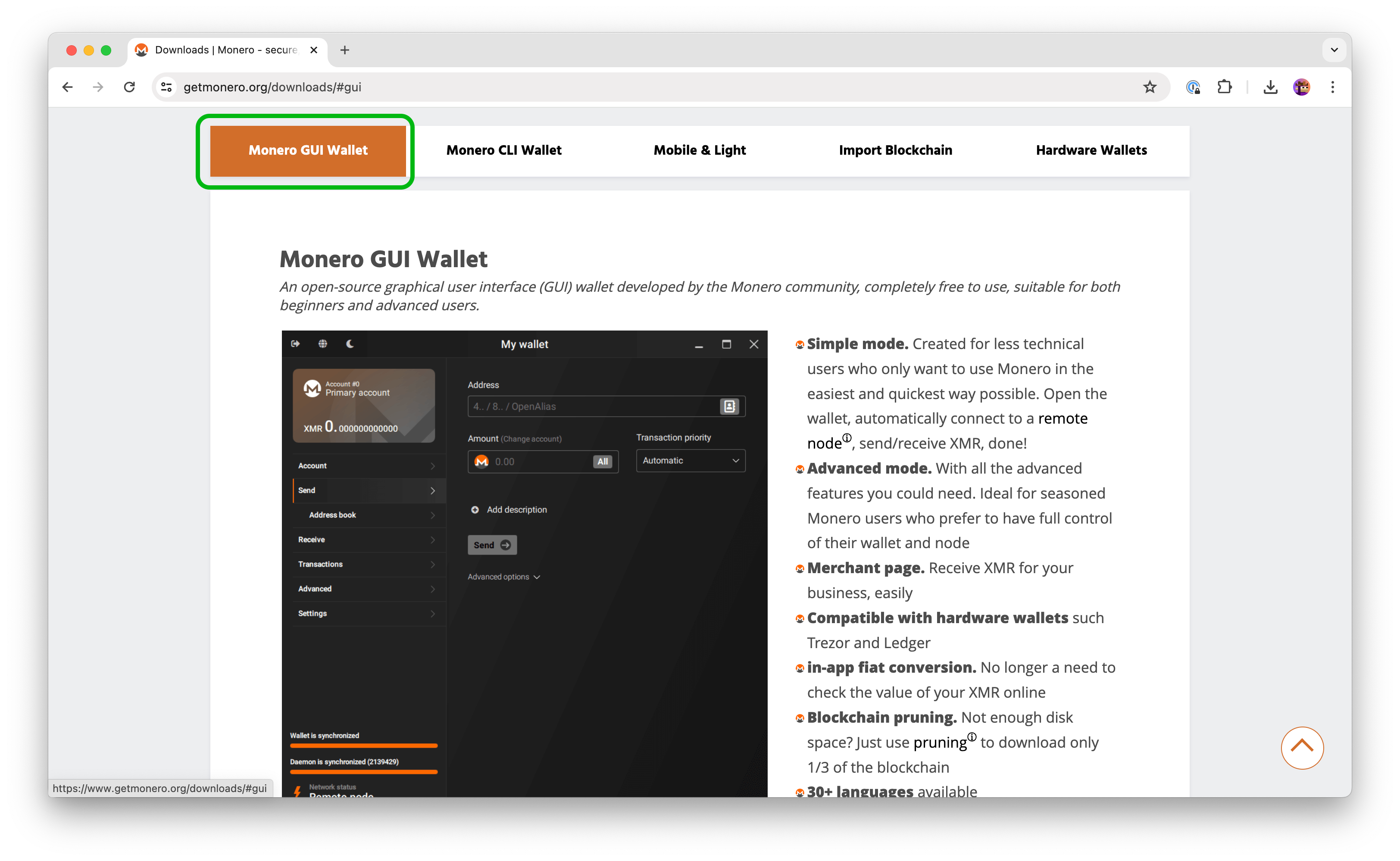Open the tab search dropdown arrow
1400x861 pixels.
coord(1334,50)
